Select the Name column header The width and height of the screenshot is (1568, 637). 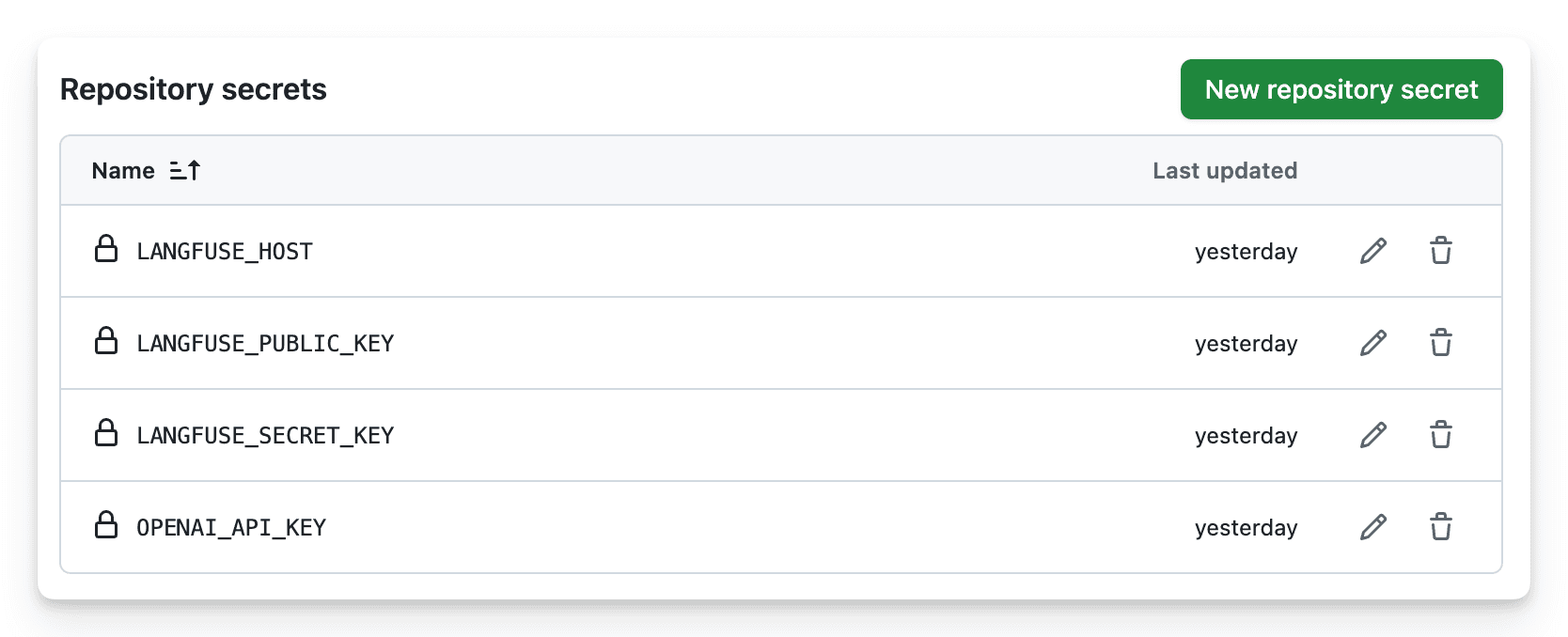[122, 170]
